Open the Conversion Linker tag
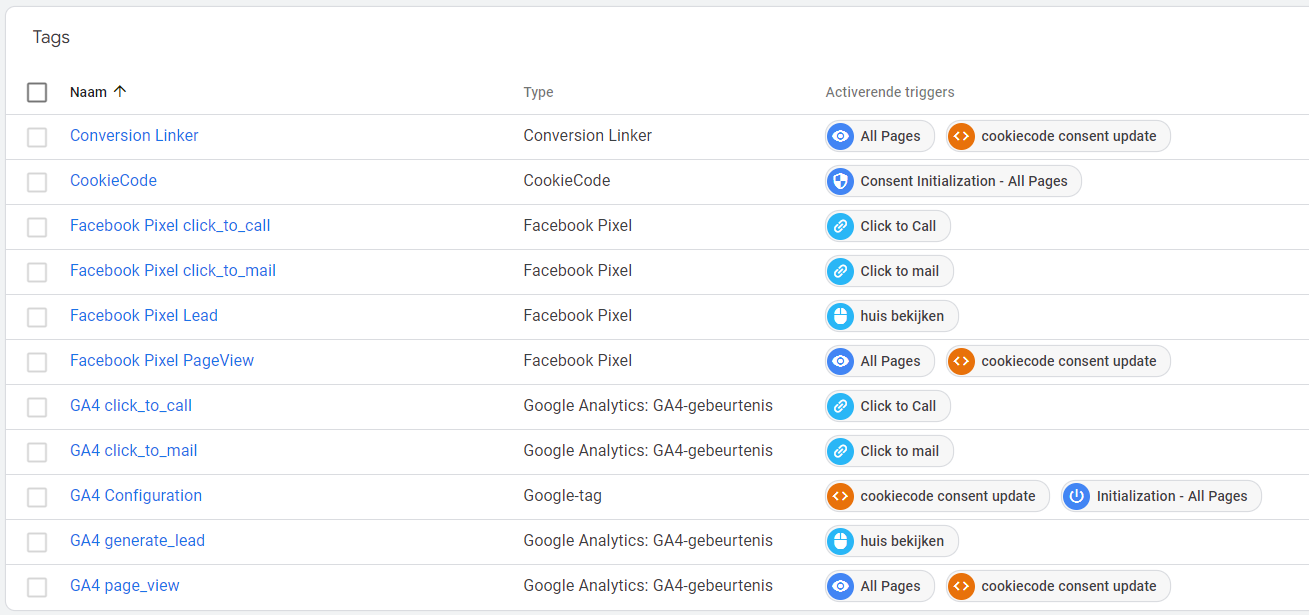 click(134, 136)
